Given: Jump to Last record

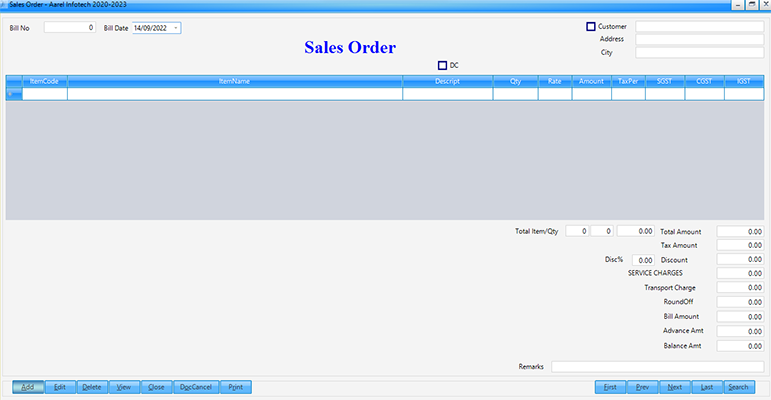Looking at the screenshot, I should point(706,386).
